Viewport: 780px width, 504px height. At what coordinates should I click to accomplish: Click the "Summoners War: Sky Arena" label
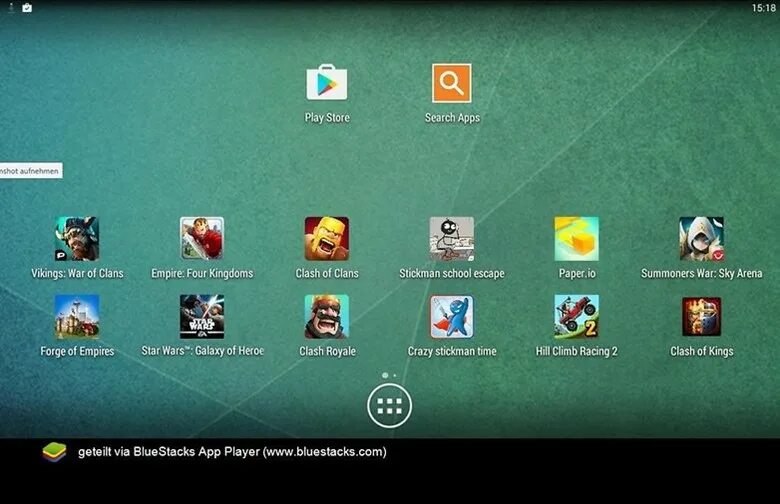pyautogui.click(x=701, y=273)
